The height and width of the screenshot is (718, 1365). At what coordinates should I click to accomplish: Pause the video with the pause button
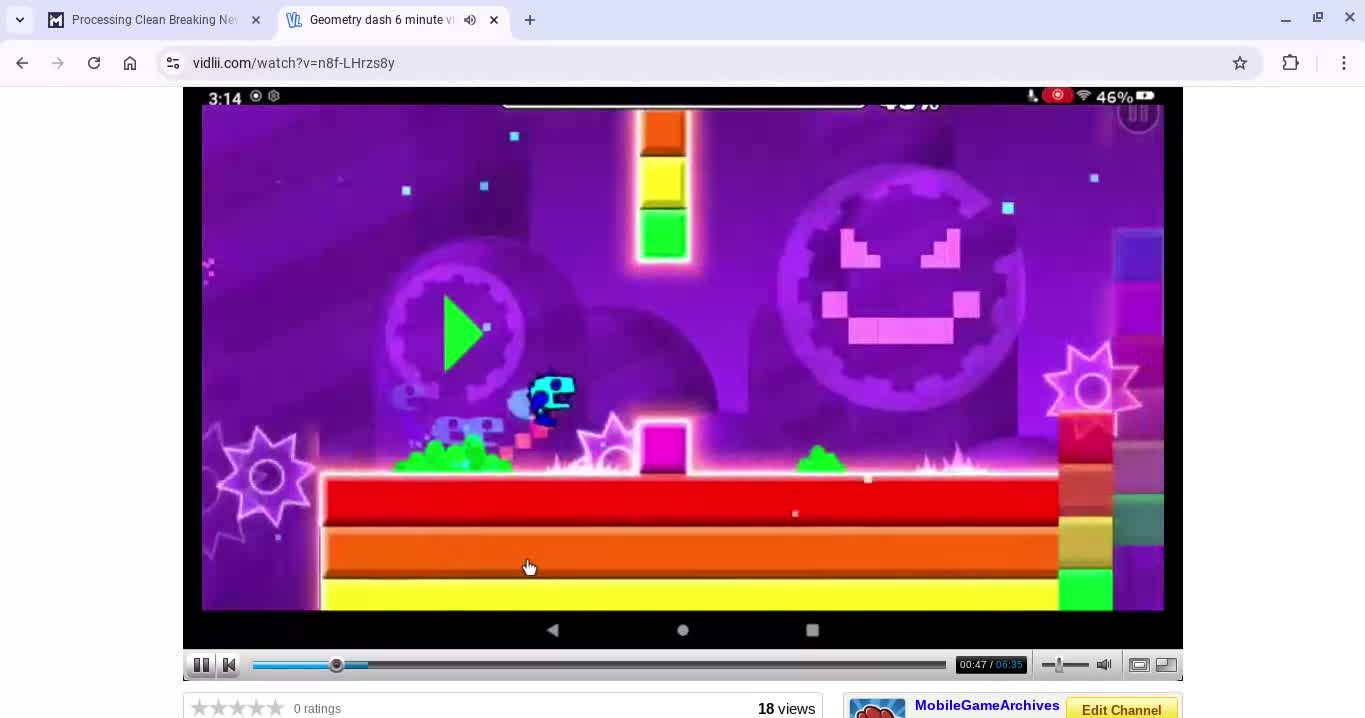(x=201, y=665)
